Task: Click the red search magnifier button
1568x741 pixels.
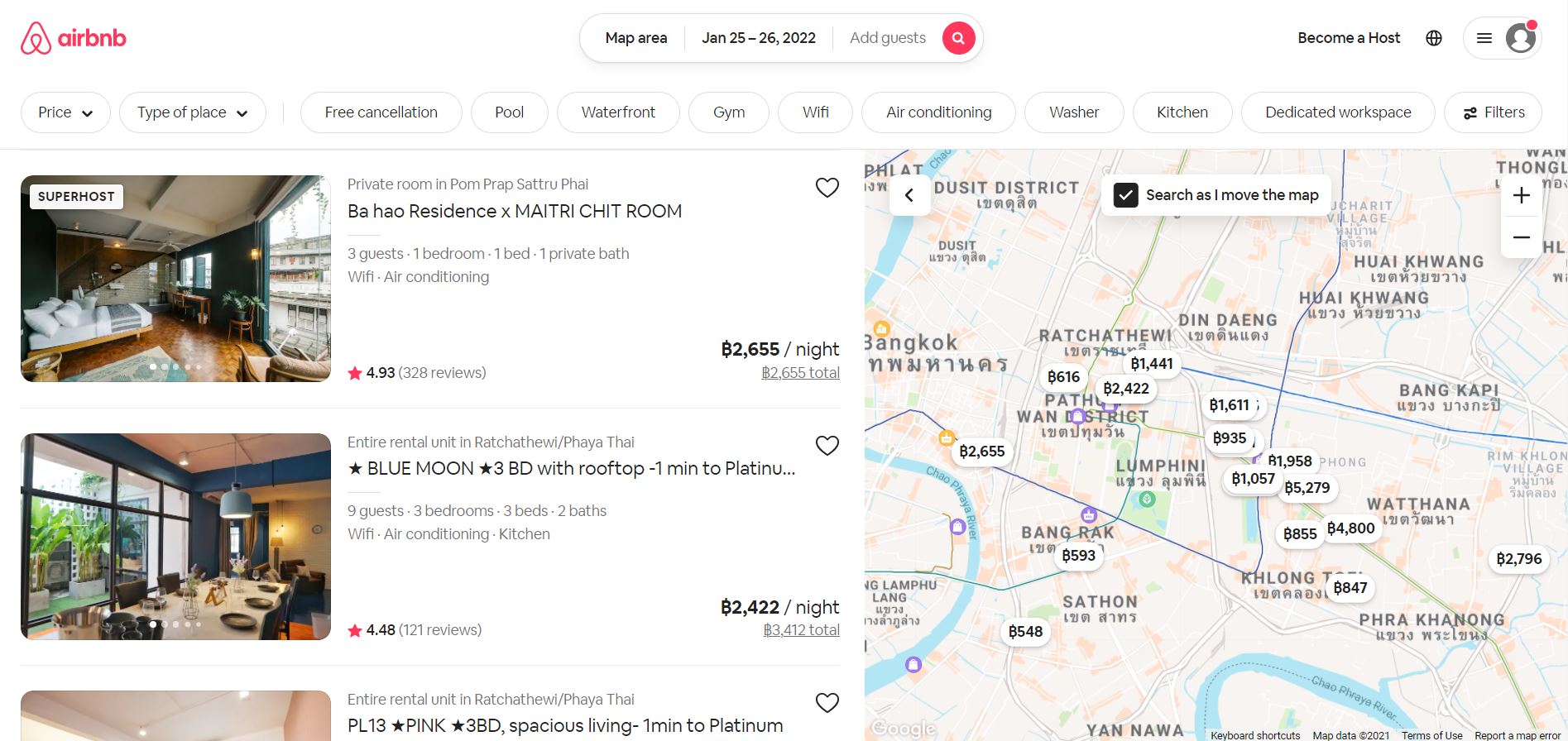Action: pyautogui.click(x=958, y=38)
